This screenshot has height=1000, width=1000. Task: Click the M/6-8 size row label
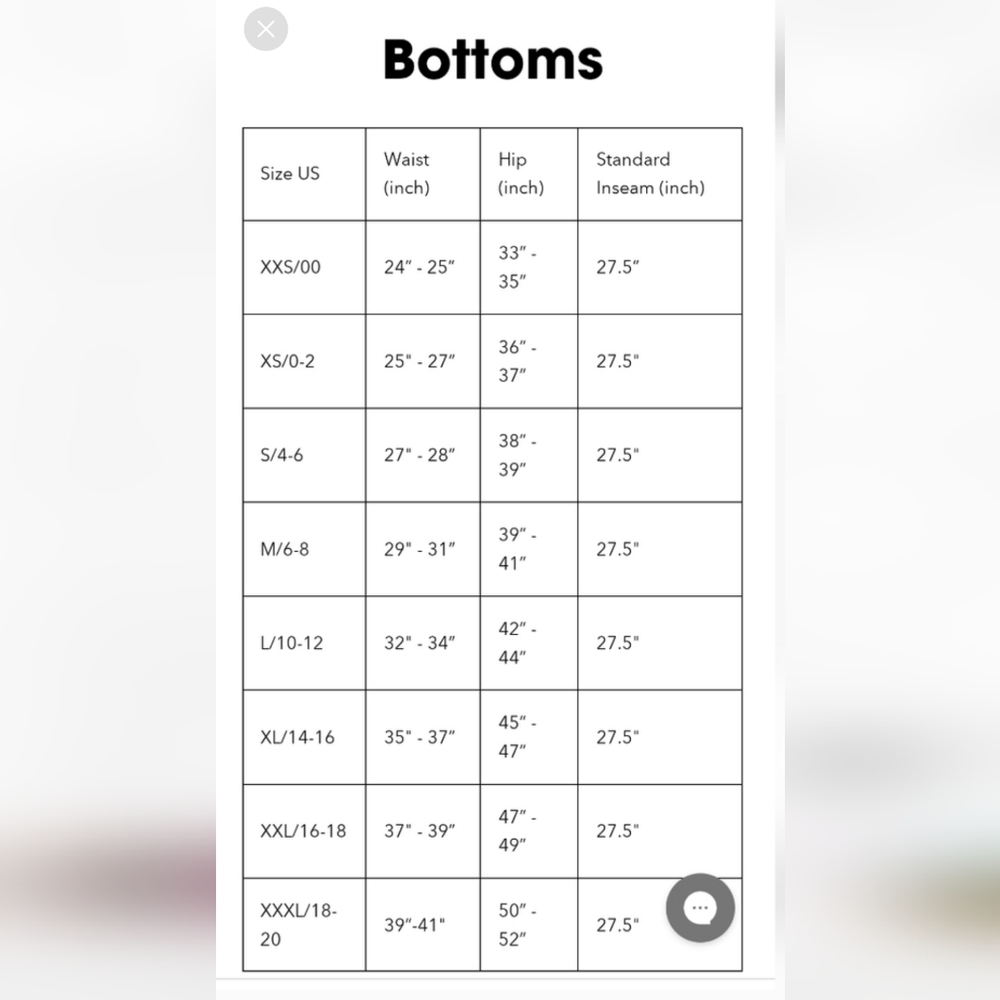[x=284, y=549]
